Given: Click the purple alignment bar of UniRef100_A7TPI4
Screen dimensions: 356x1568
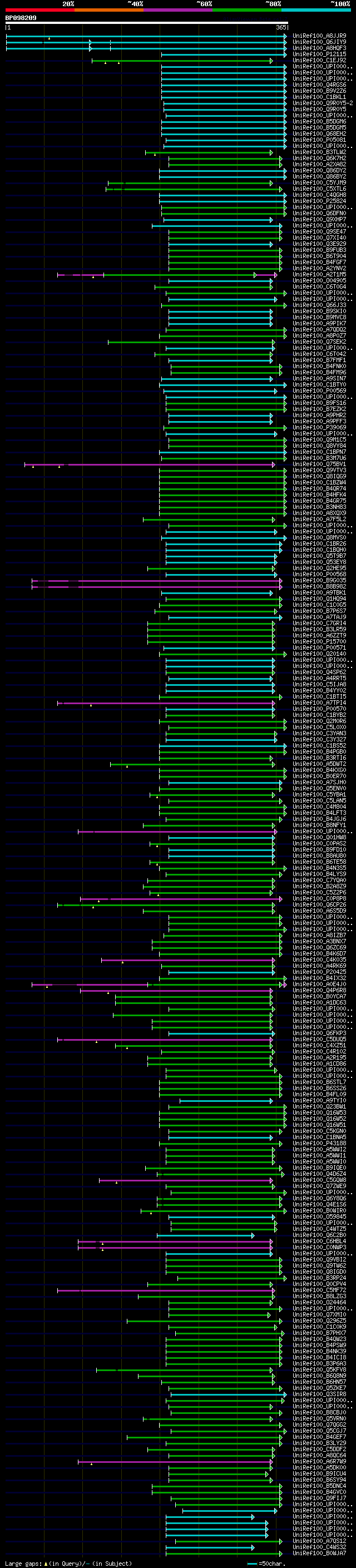Looking at the screenshot, I should point(166,703).
